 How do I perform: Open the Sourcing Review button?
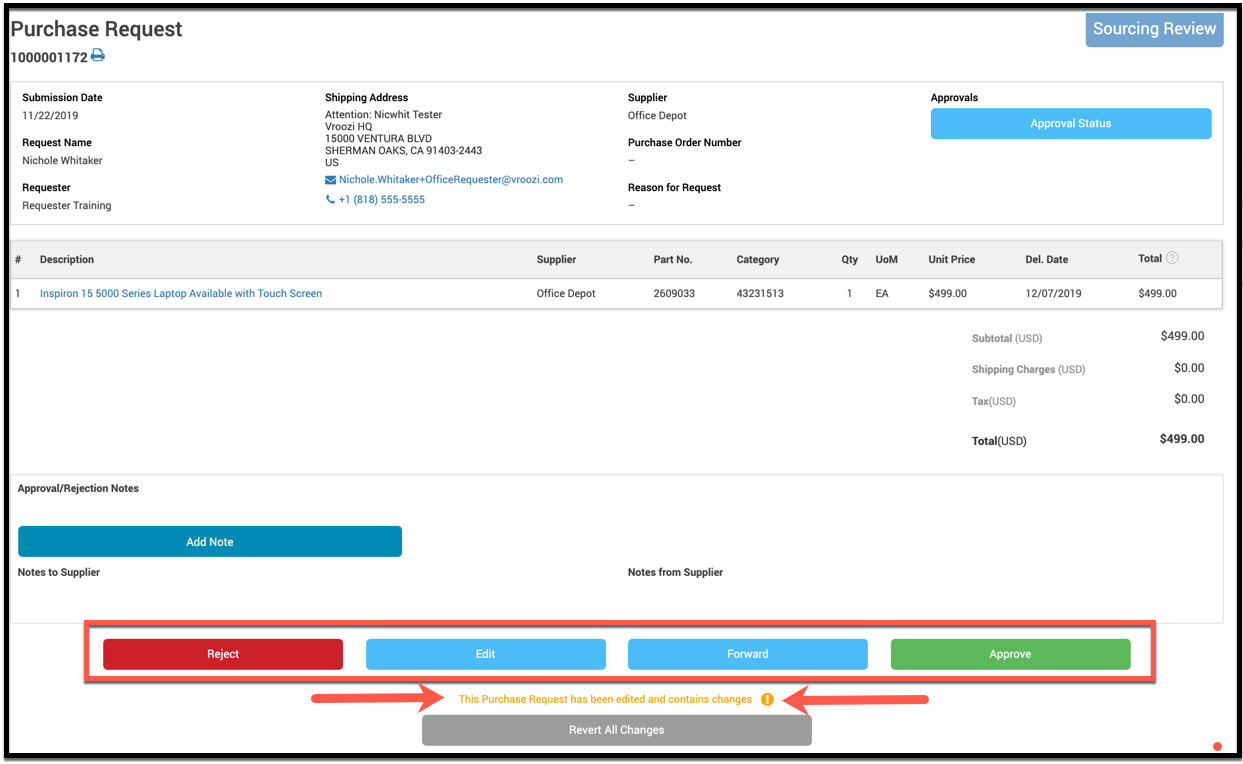(x=1154, y=29)
